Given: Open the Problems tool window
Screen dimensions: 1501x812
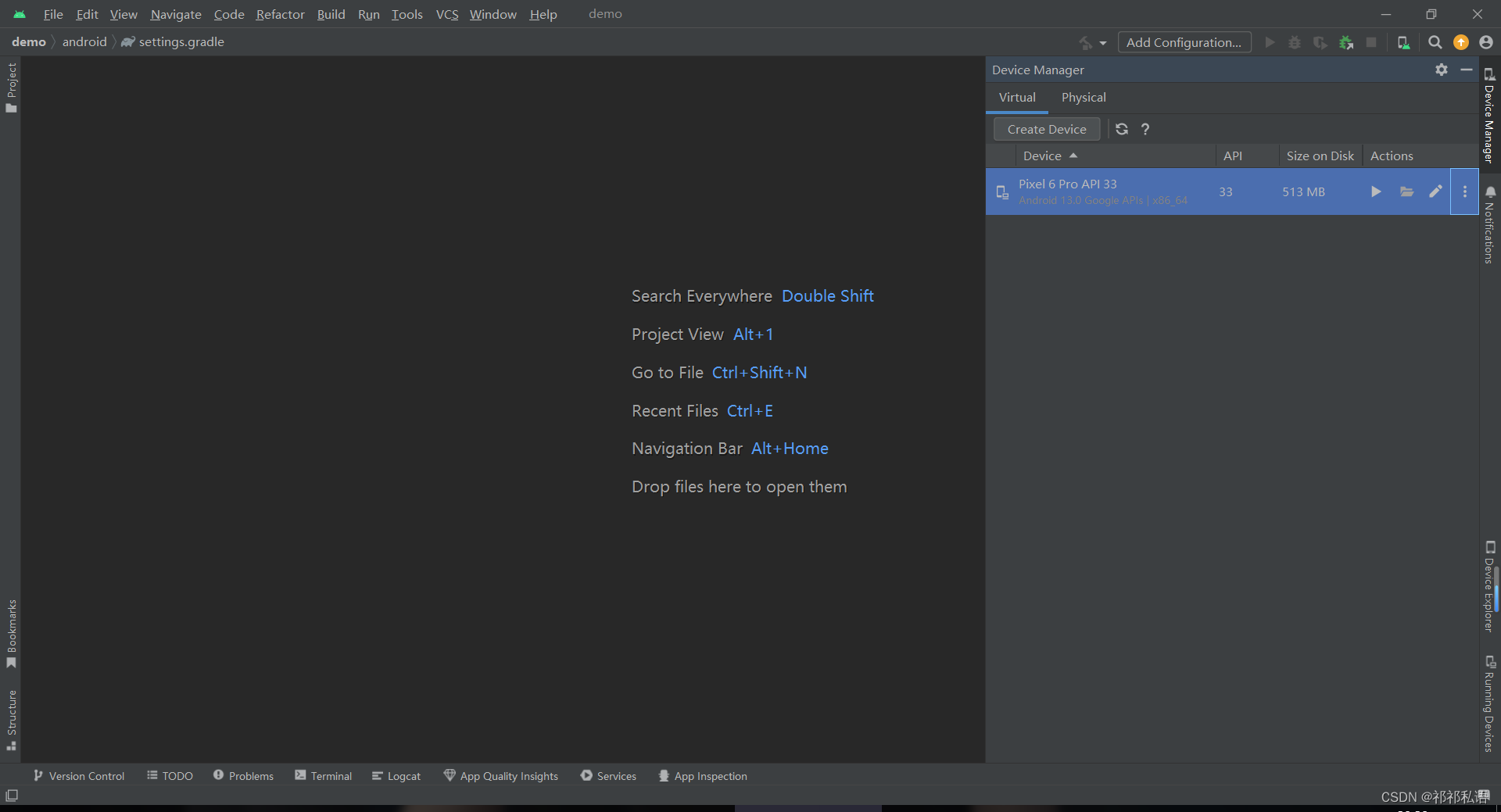Looking at the screenshot, I should click(243, 776).
